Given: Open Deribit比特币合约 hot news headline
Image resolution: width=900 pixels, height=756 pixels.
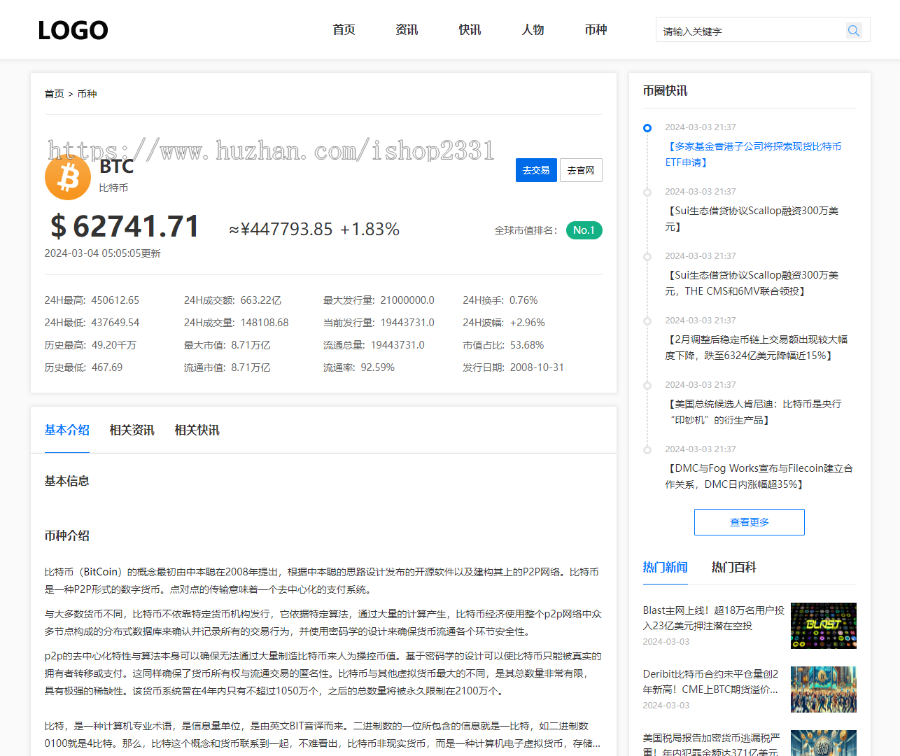Looking at the screenshot, I should coord(711,681).
